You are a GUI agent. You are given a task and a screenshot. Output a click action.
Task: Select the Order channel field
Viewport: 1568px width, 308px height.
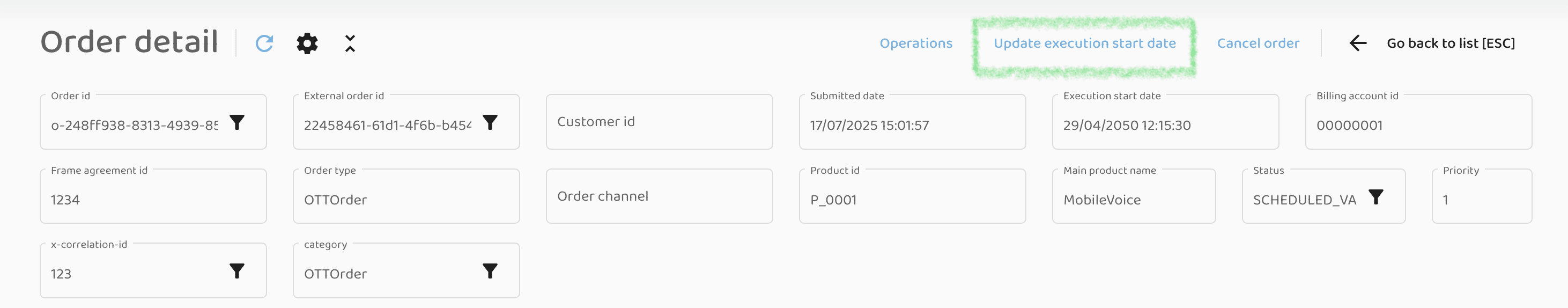pos(659,196)
